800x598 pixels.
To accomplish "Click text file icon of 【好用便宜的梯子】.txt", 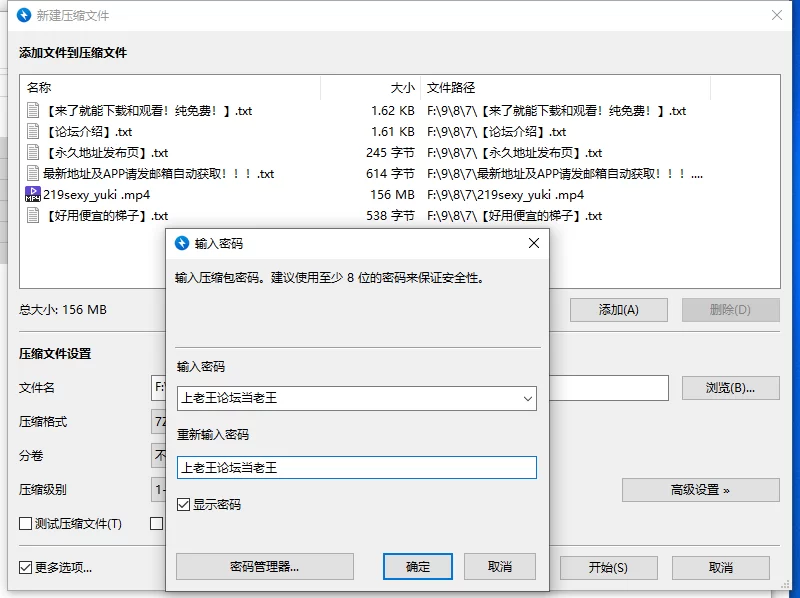I will coord(33,215).
